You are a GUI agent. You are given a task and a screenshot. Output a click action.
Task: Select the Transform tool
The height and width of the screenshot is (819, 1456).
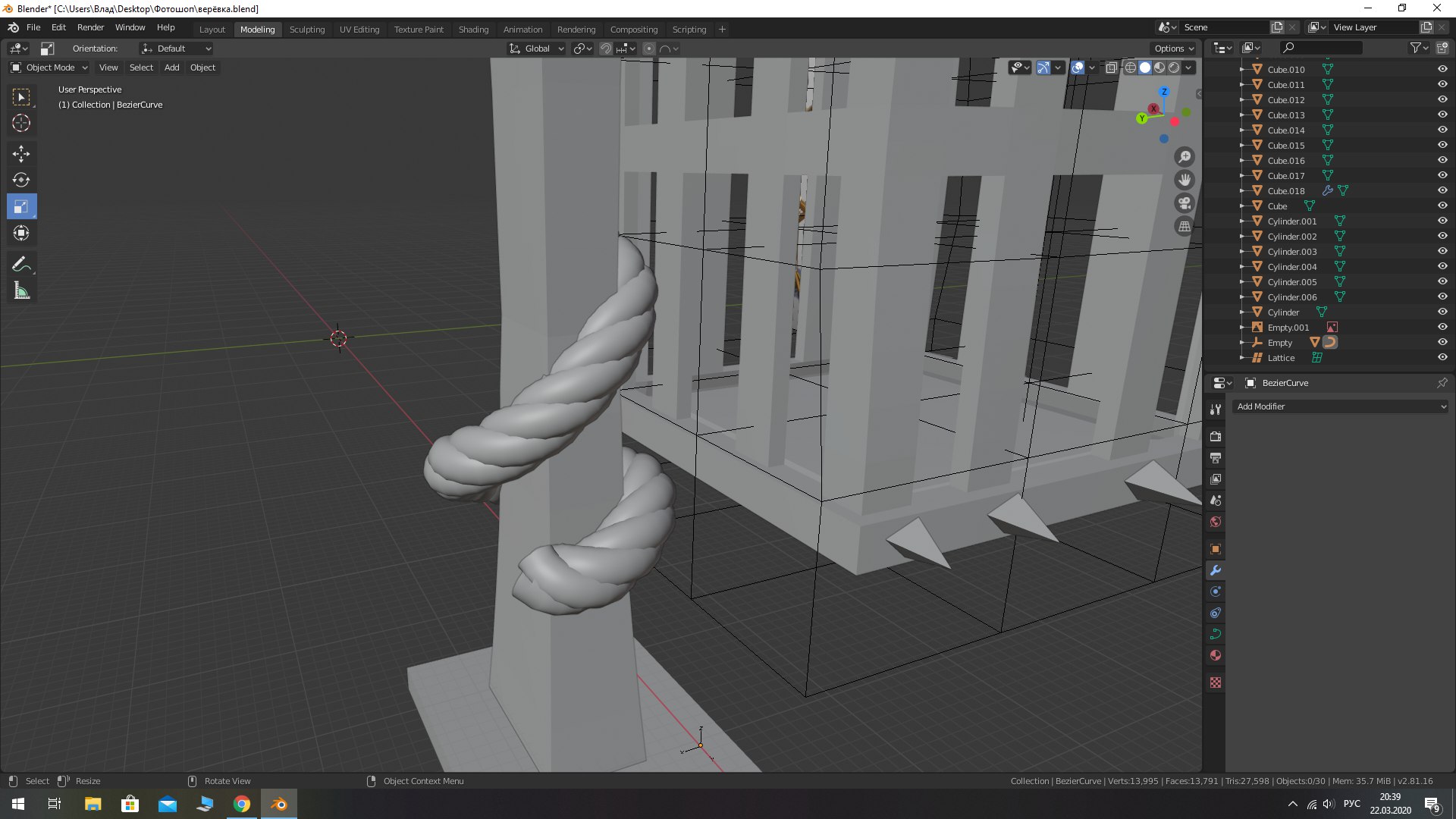[x=21, y=233]
